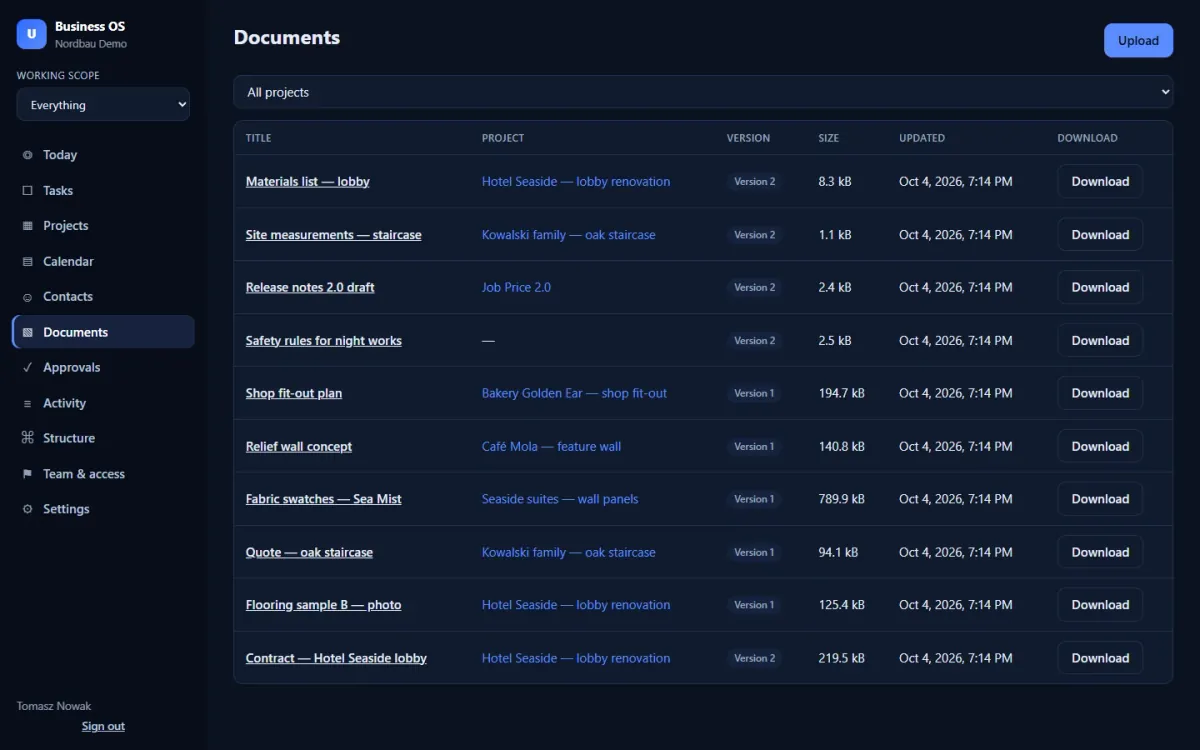
Task: Open the Working Scope dropdown
Action: [103, 105]
